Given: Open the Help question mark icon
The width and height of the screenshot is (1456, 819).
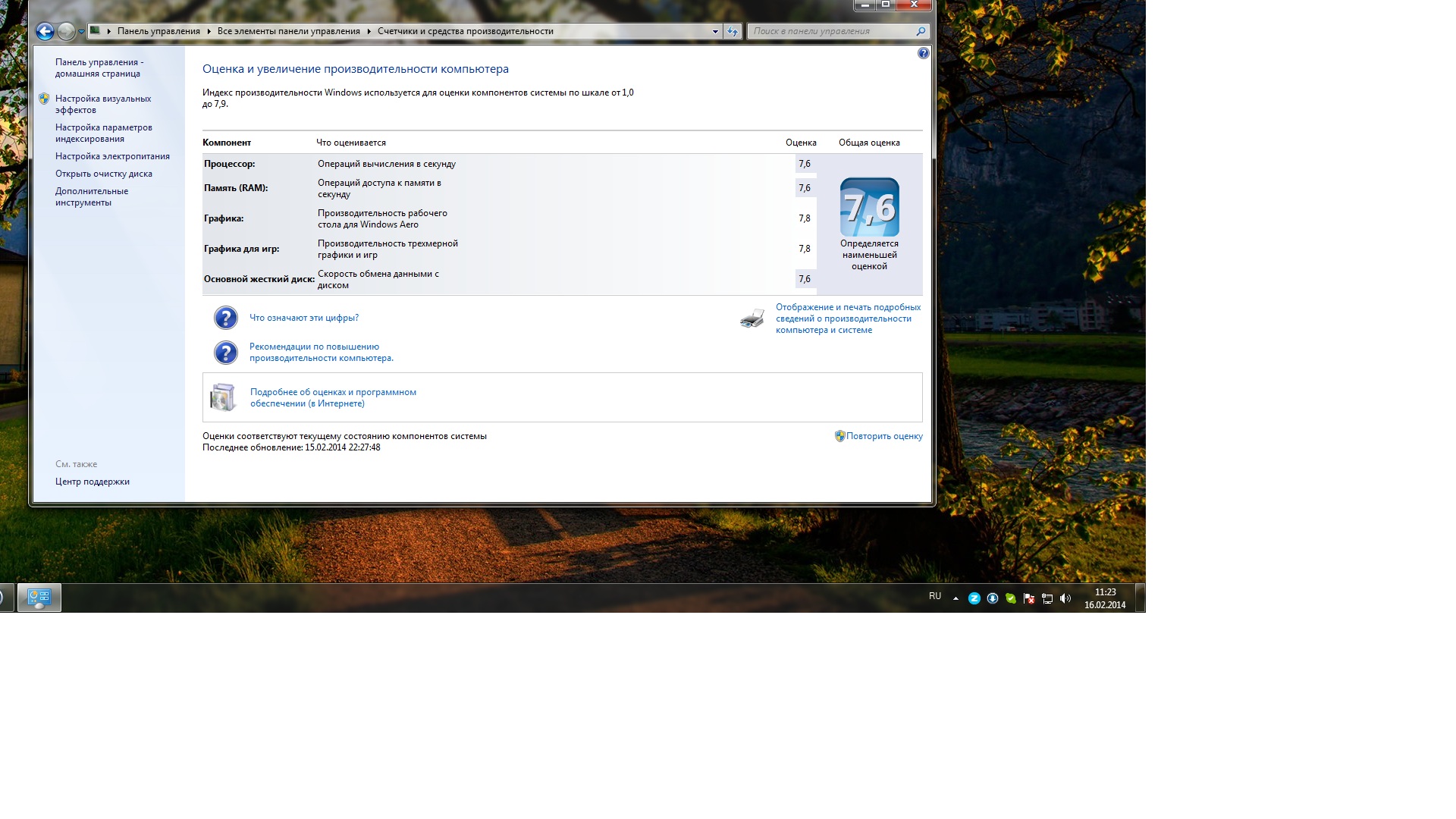Looking at the screenshot, I should [923, 53].
